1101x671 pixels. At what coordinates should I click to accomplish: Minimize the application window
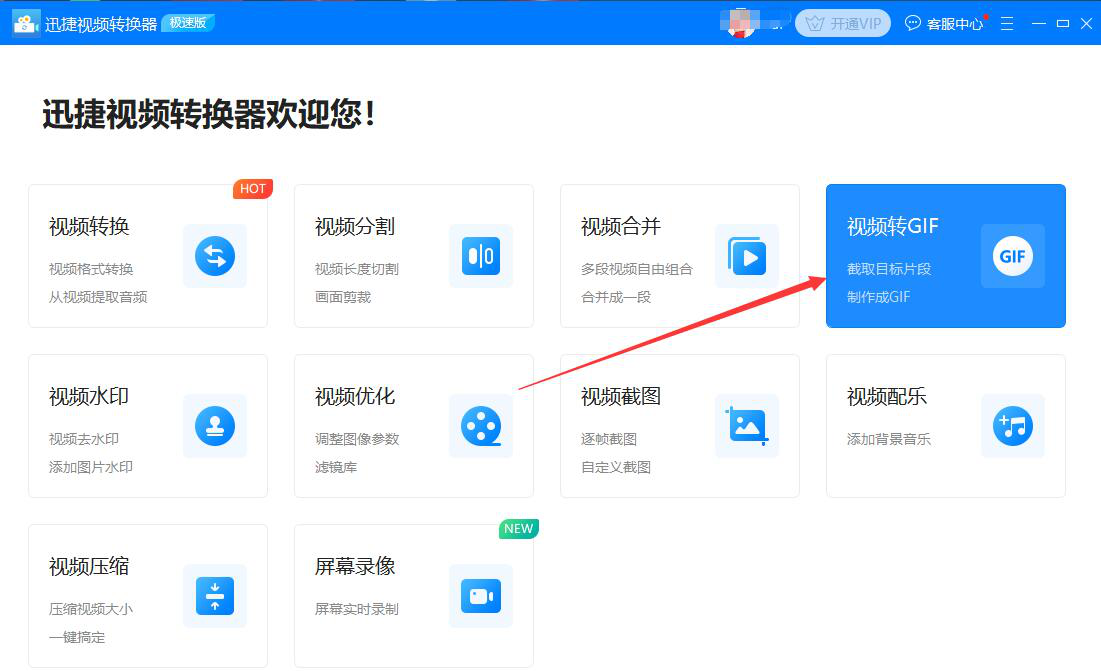1039,24
